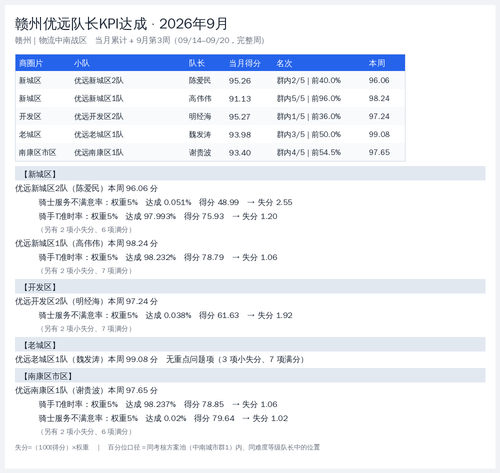Screen dimensions: 500x473
Task: Click the 名次 column header
Action: 284,63
